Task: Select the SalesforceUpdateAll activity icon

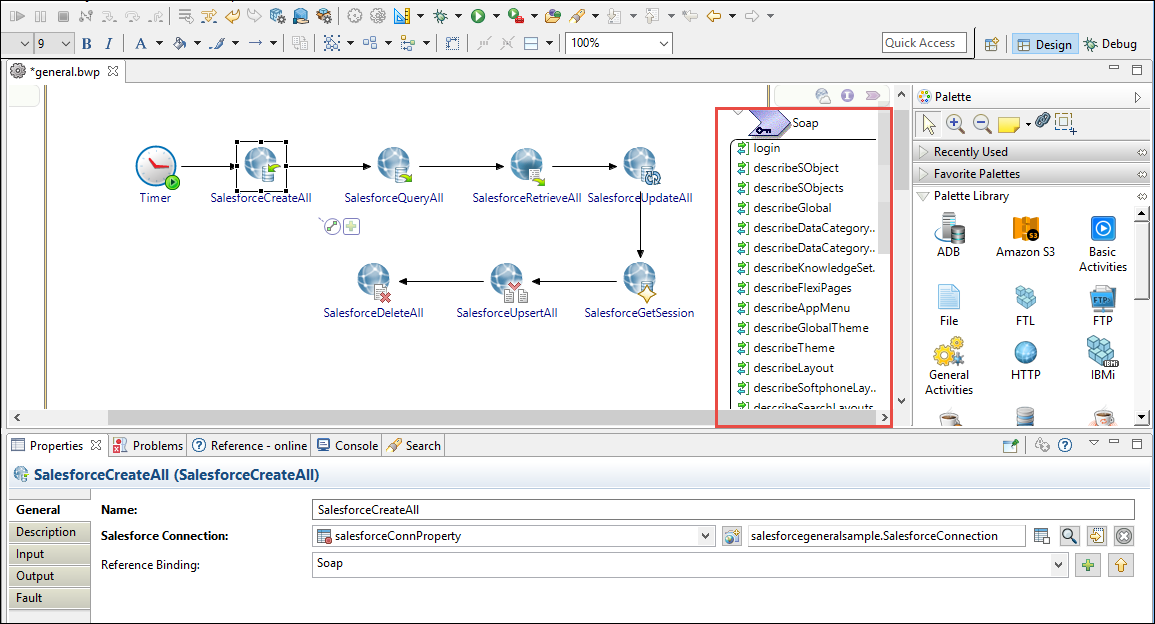Action: pyautogui.click(x=641, y=166)
